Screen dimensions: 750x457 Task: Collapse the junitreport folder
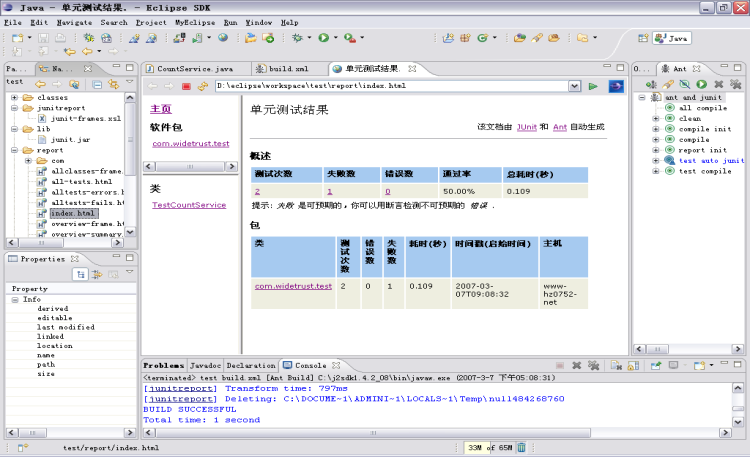tap(15, 108)
